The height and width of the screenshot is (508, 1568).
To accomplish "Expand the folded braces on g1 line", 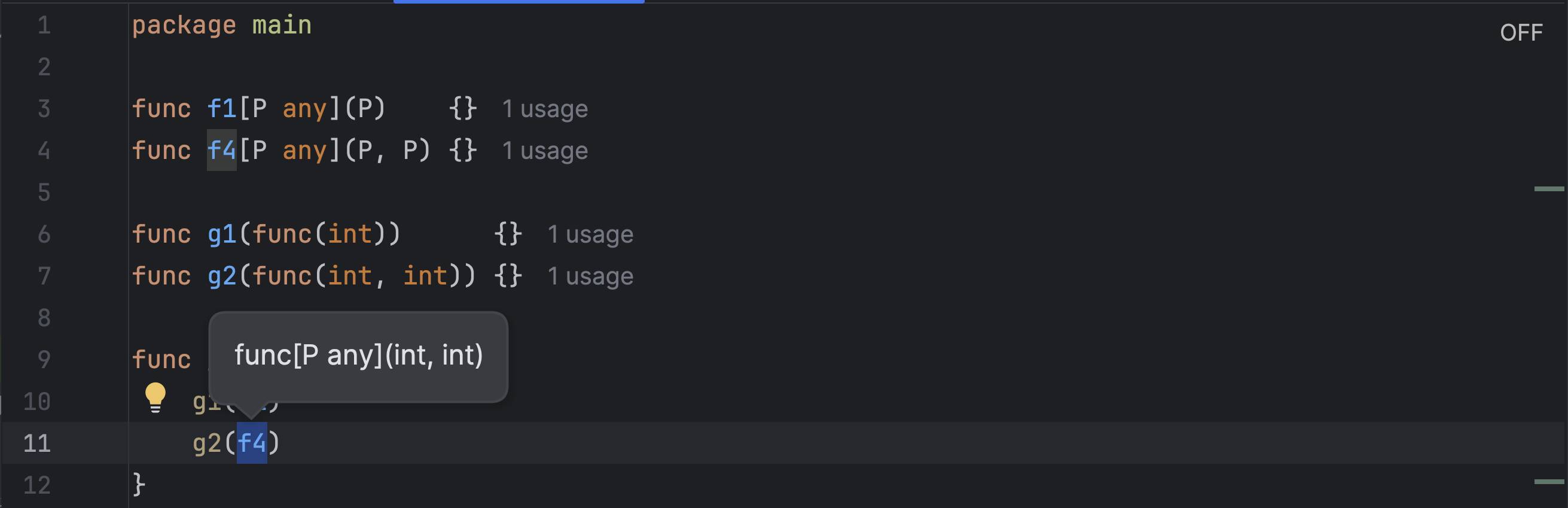I will [x=508, y=234].
